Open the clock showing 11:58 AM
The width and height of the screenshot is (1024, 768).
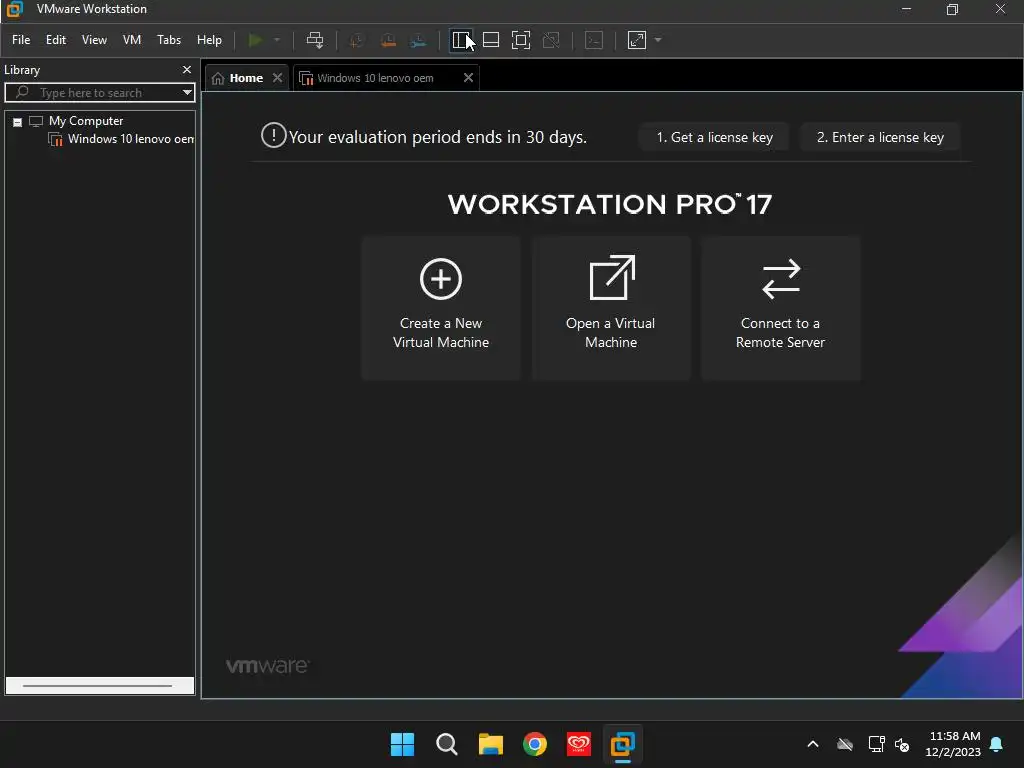click(x=953, y=744)
